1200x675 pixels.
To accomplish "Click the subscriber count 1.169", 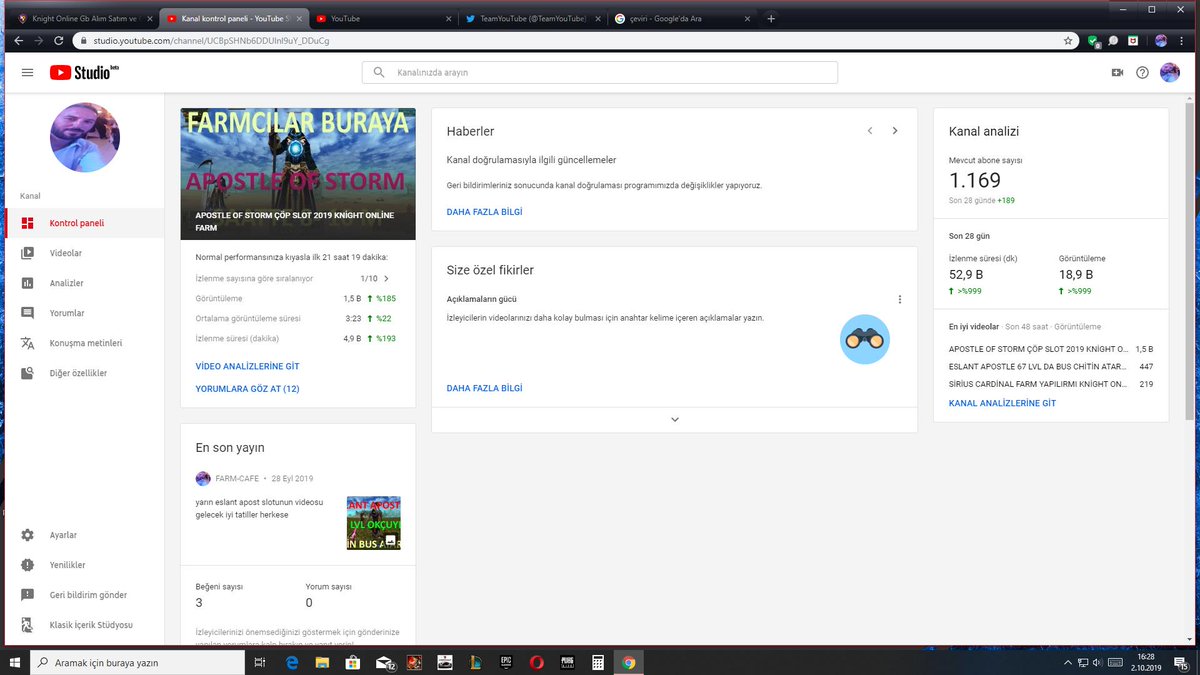I will (x=975, y=181).
